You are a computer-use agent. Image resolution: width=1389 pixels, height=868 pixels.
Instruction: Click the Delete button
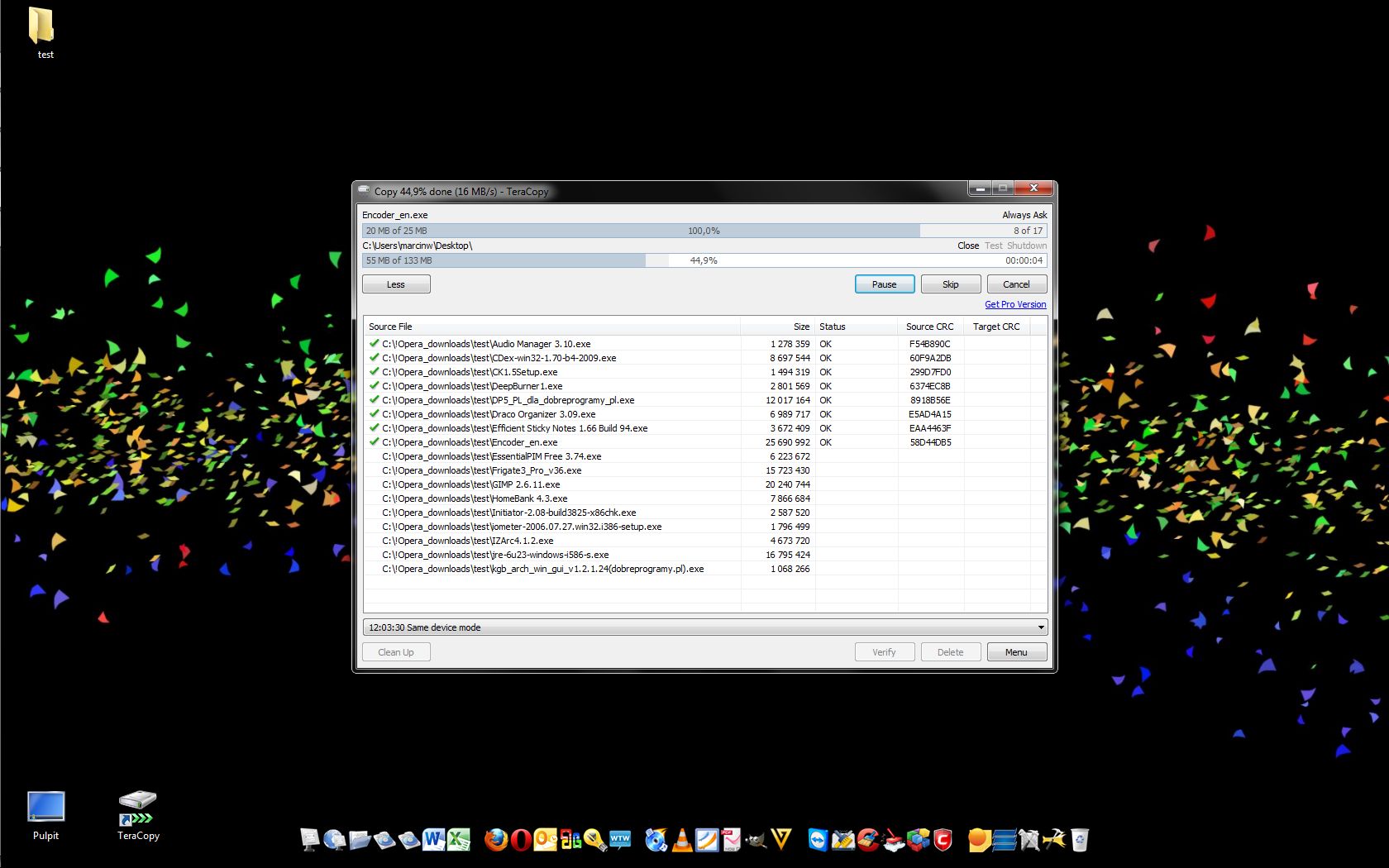coord(950,652)
